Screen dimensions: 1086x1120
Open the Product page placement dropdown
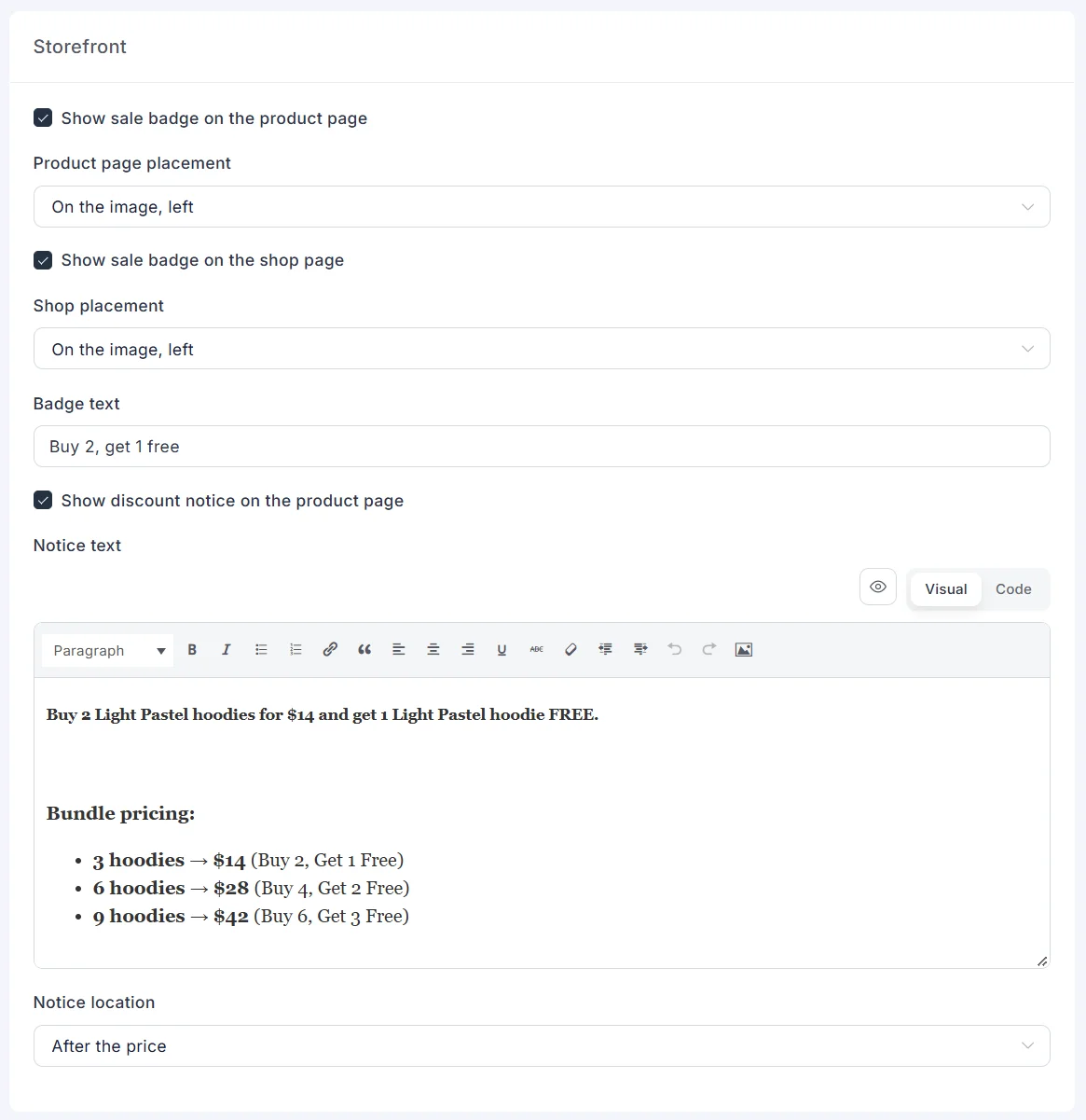(x=542, y=207)
